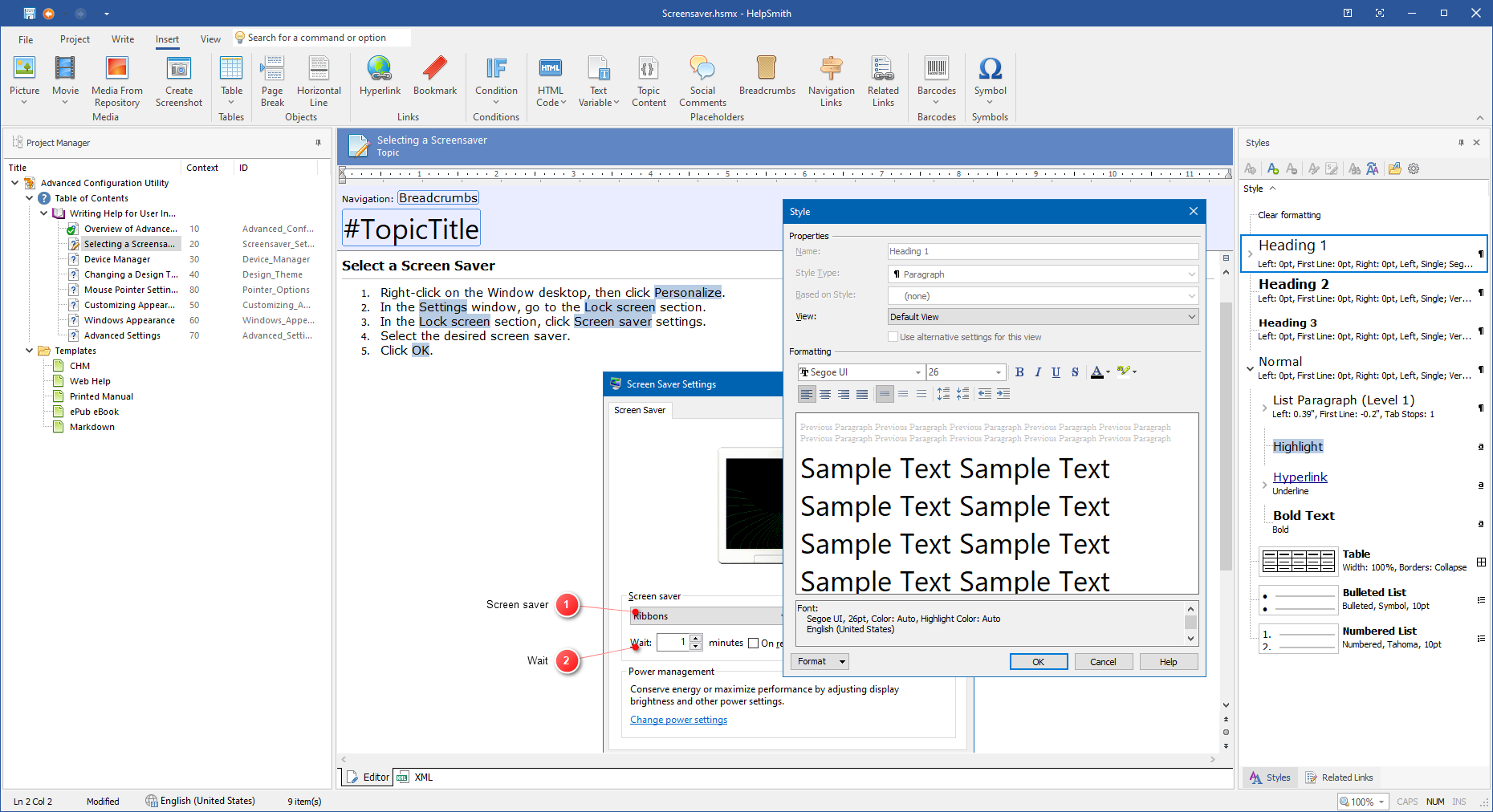Screen dimensions: 1493x812
Task: Insert a Page Break
Action: (273, 81)
